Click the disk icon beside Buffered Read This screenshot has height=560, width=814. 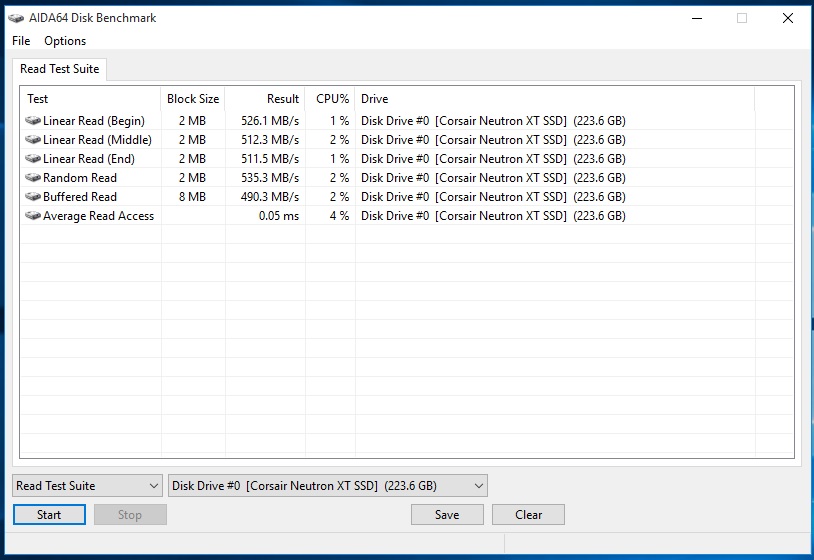coord(33,197)
